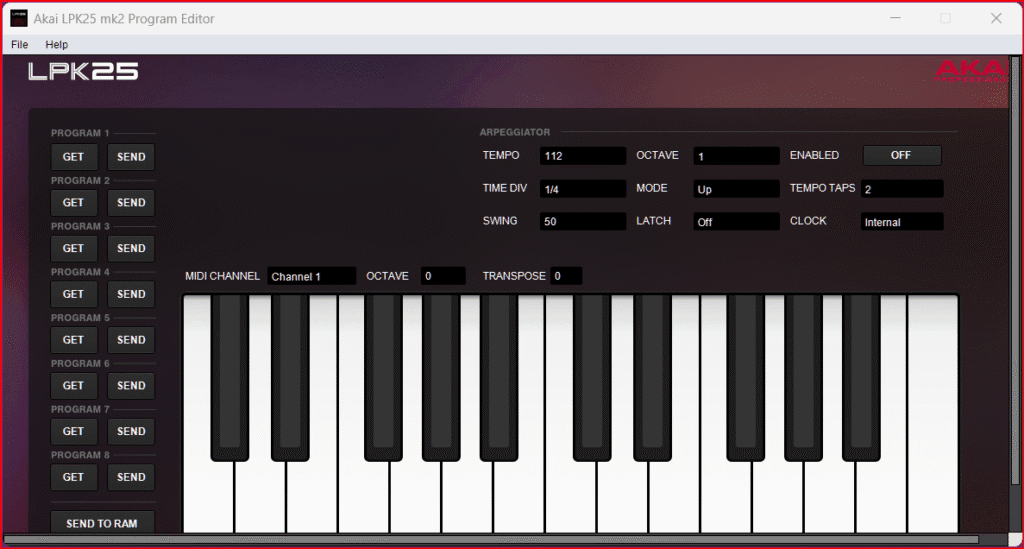This screenshot has width=1024, height=549.
Task: Click SEND for Program 5
Action: pos(131,339)
